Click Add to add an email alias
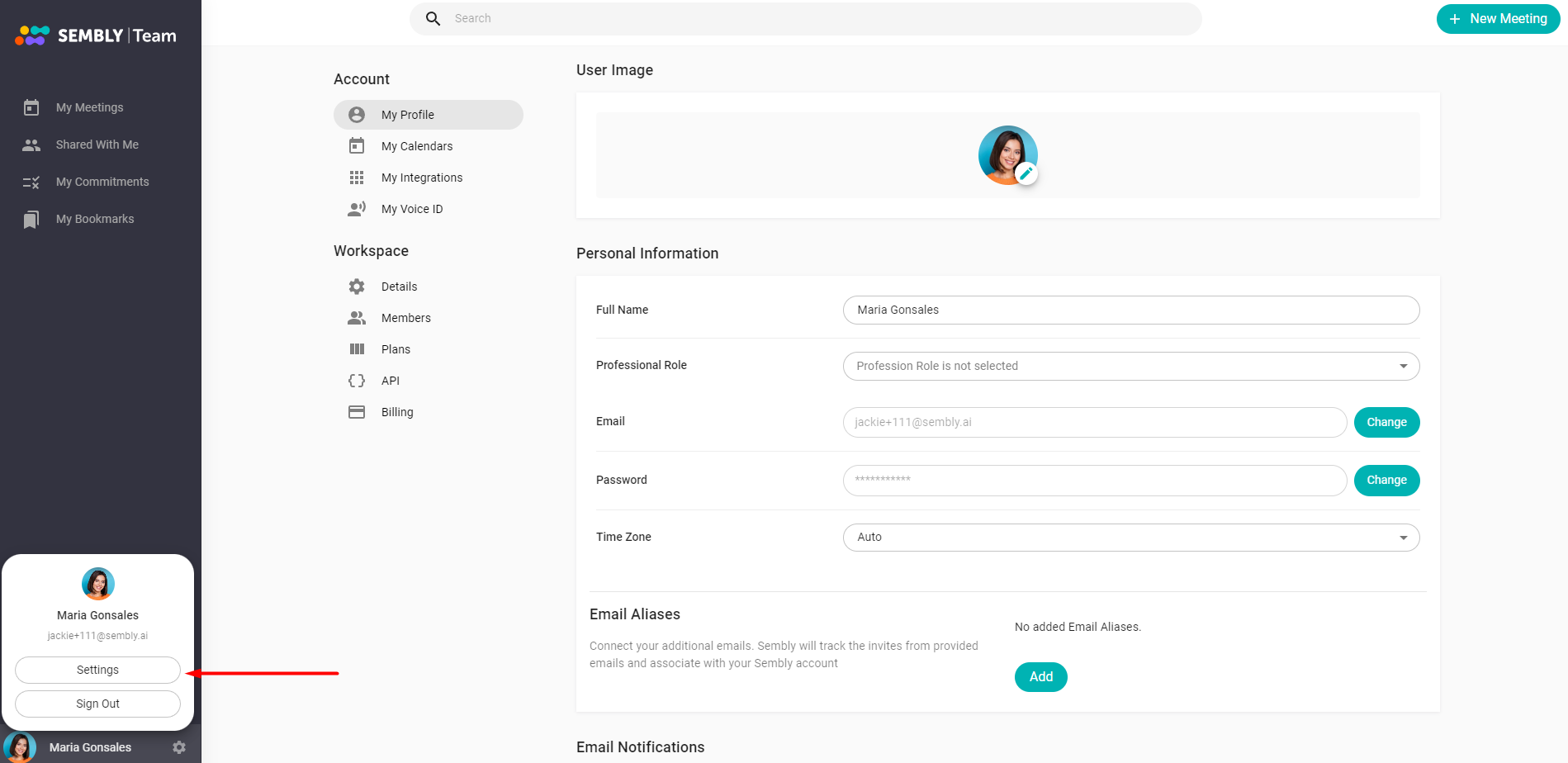This screenshot has height=763, width=1568. (1040, 677)
